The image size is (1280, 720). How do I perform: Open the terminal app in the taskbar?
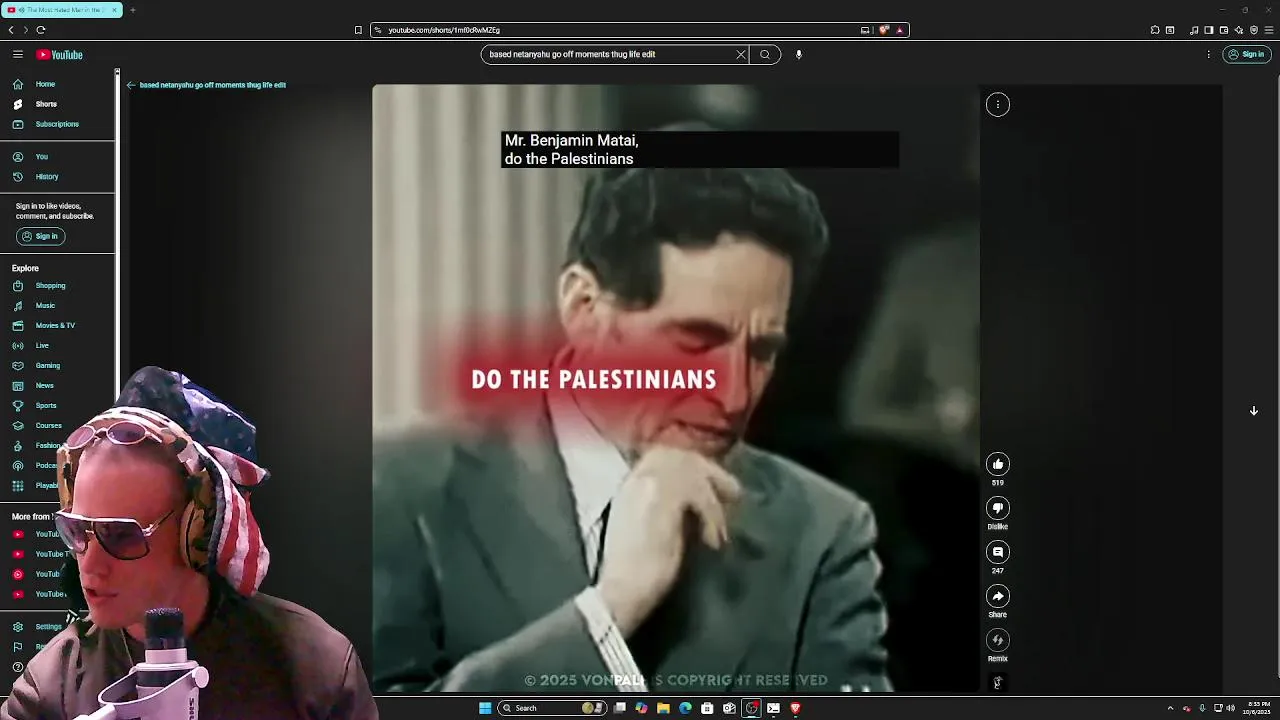773,708
